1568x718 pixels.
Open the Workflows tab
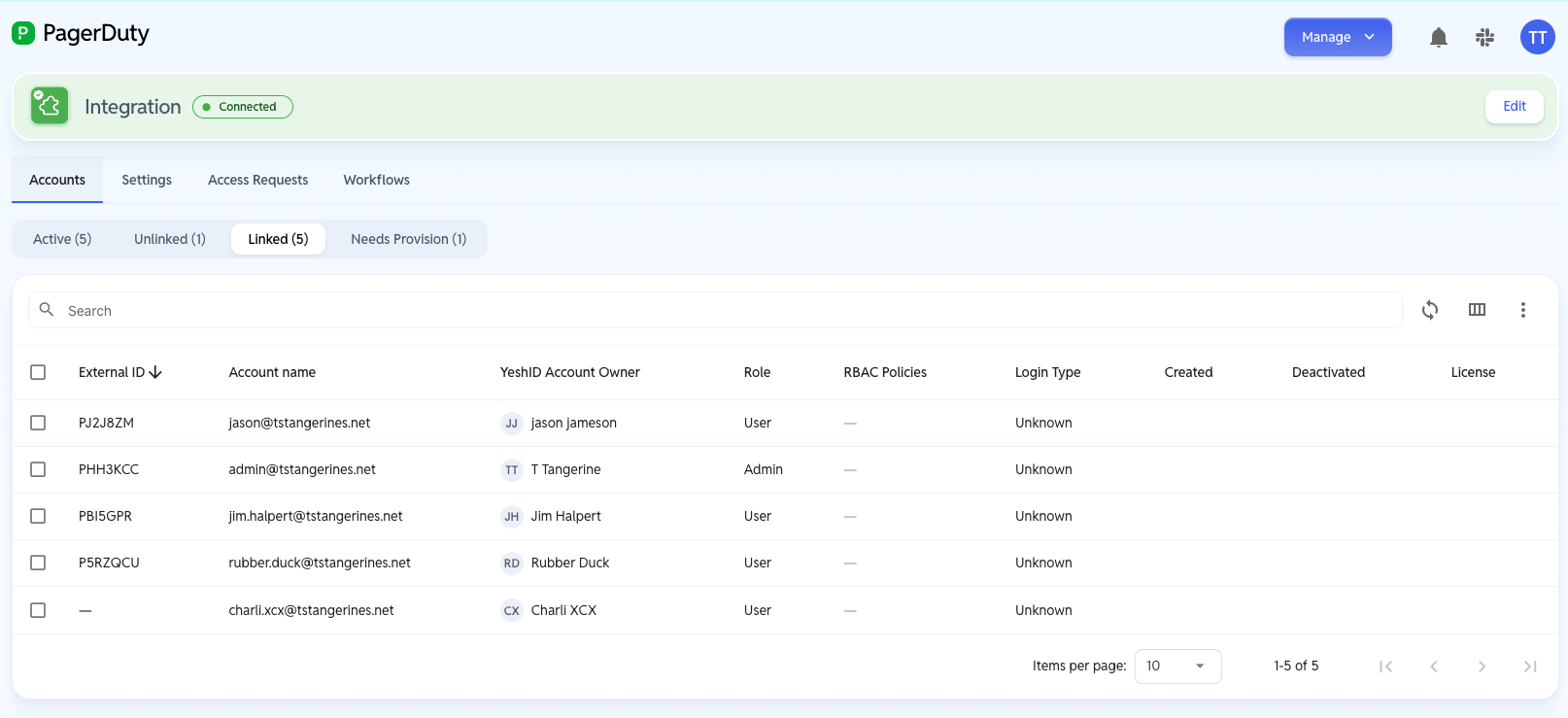(376, 180)
